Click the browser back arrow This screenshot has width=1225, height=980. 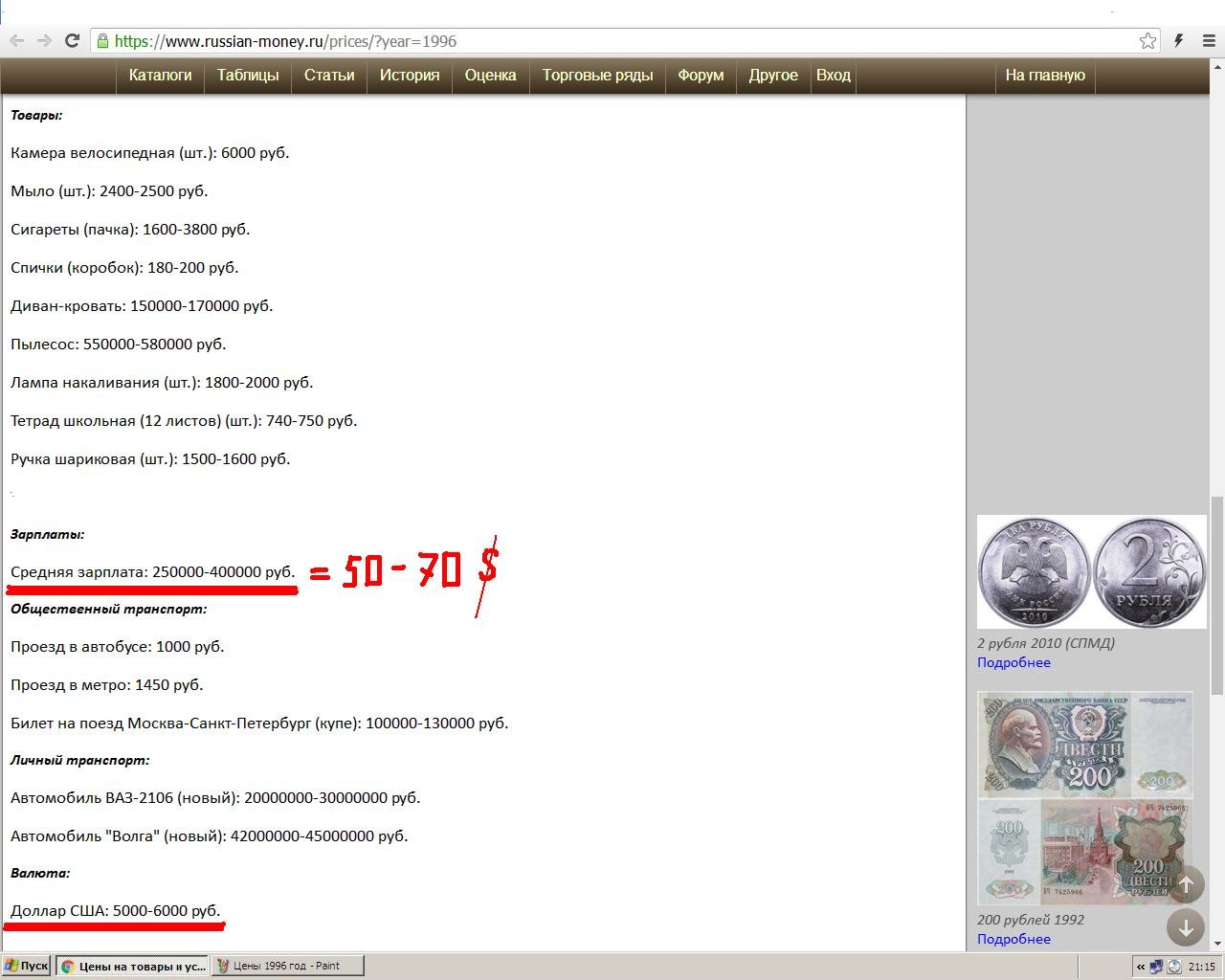pos(16,40)
